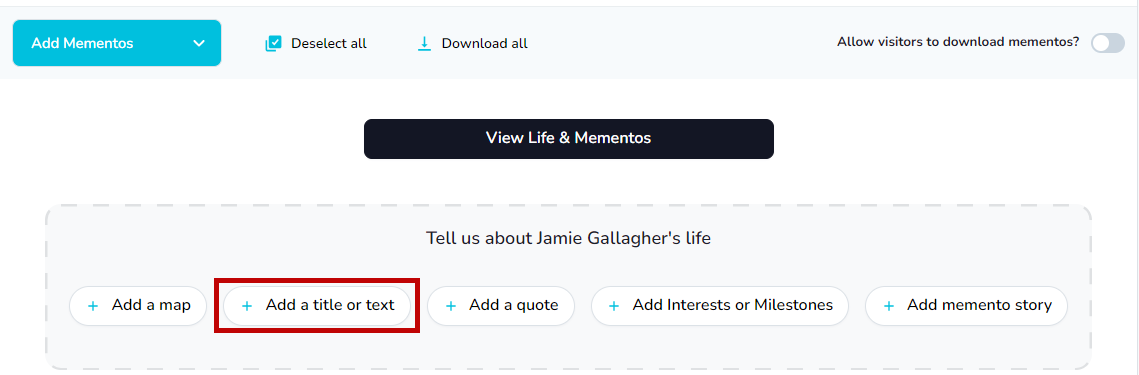Screen dimensions: 1139x375
Task: Click the Allow visitors to download mementos label
Action: pyautogui.click(x=958, y=42)
